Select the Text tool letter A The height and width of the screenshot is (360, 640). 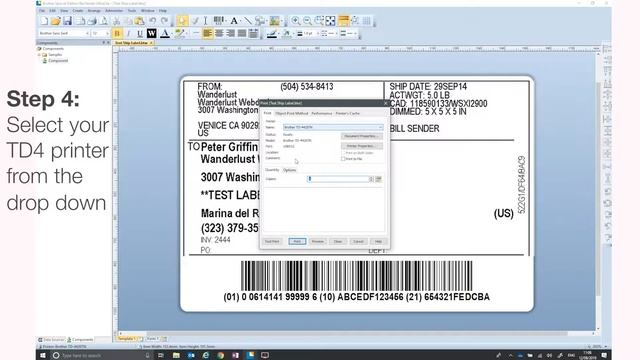pos(234,21)
